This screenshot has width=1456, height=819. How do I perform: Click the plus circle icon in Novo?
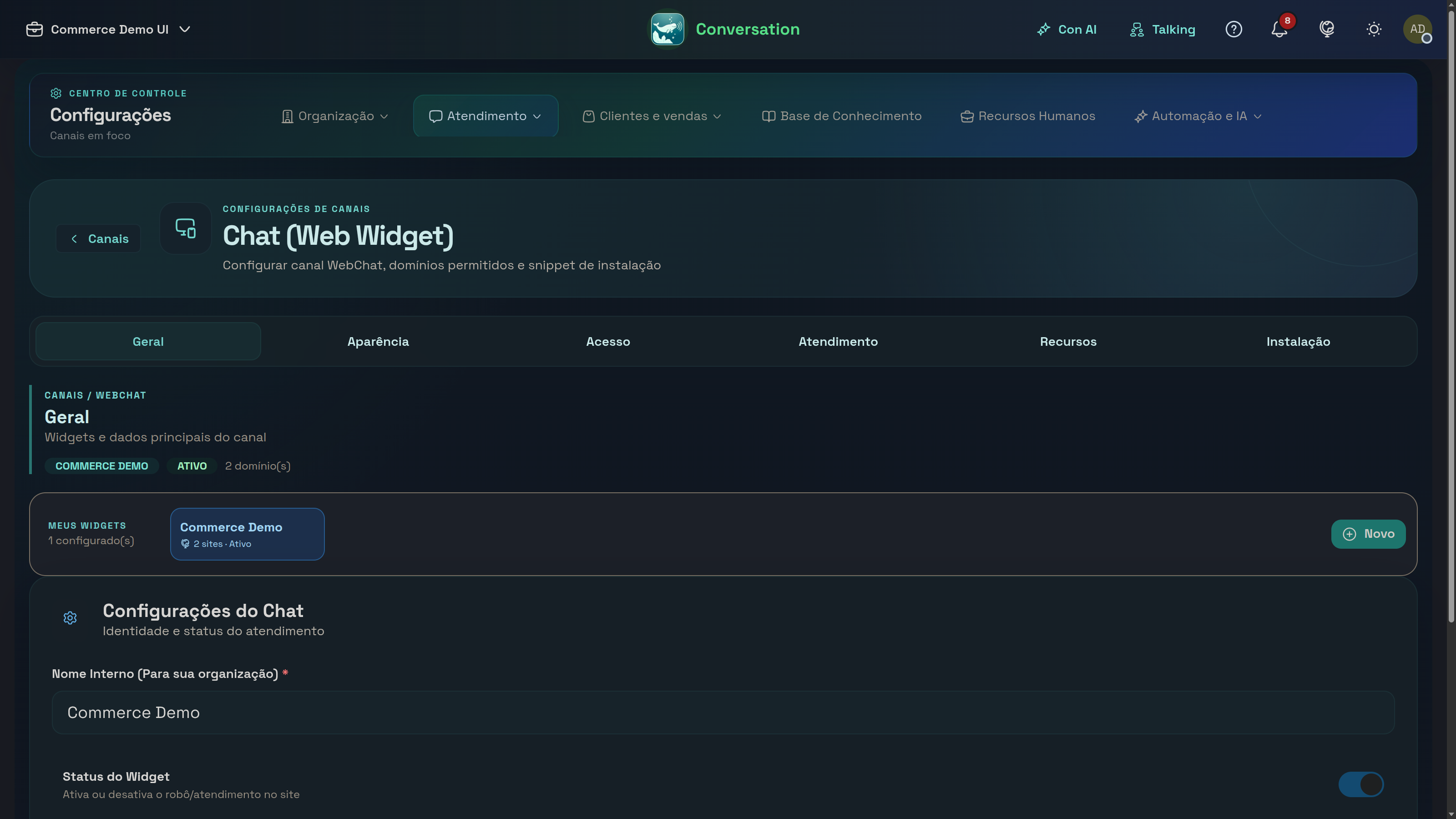[1349, 534]
